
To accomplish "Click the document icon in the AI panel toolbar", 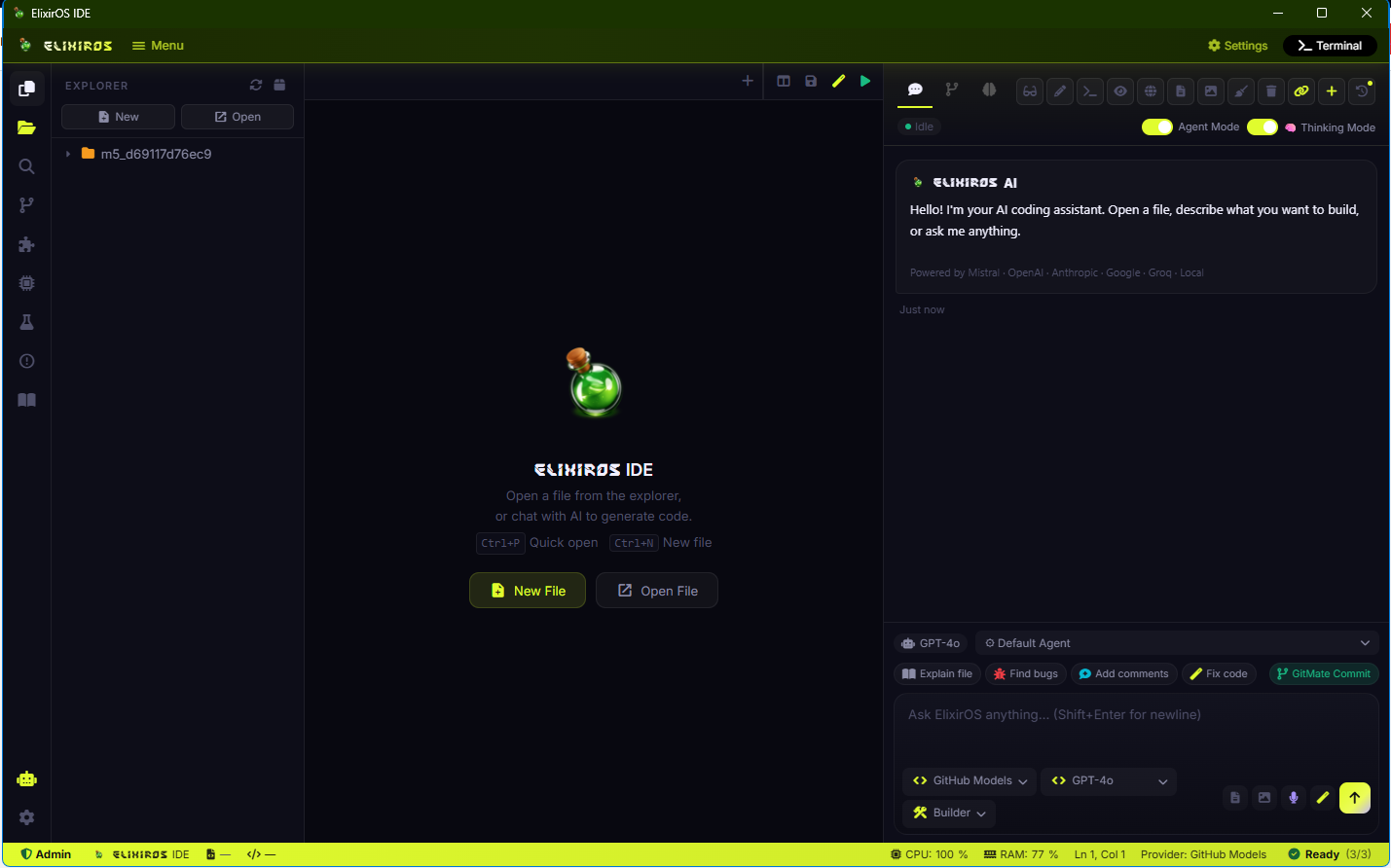I will [x=1181, y=91].
